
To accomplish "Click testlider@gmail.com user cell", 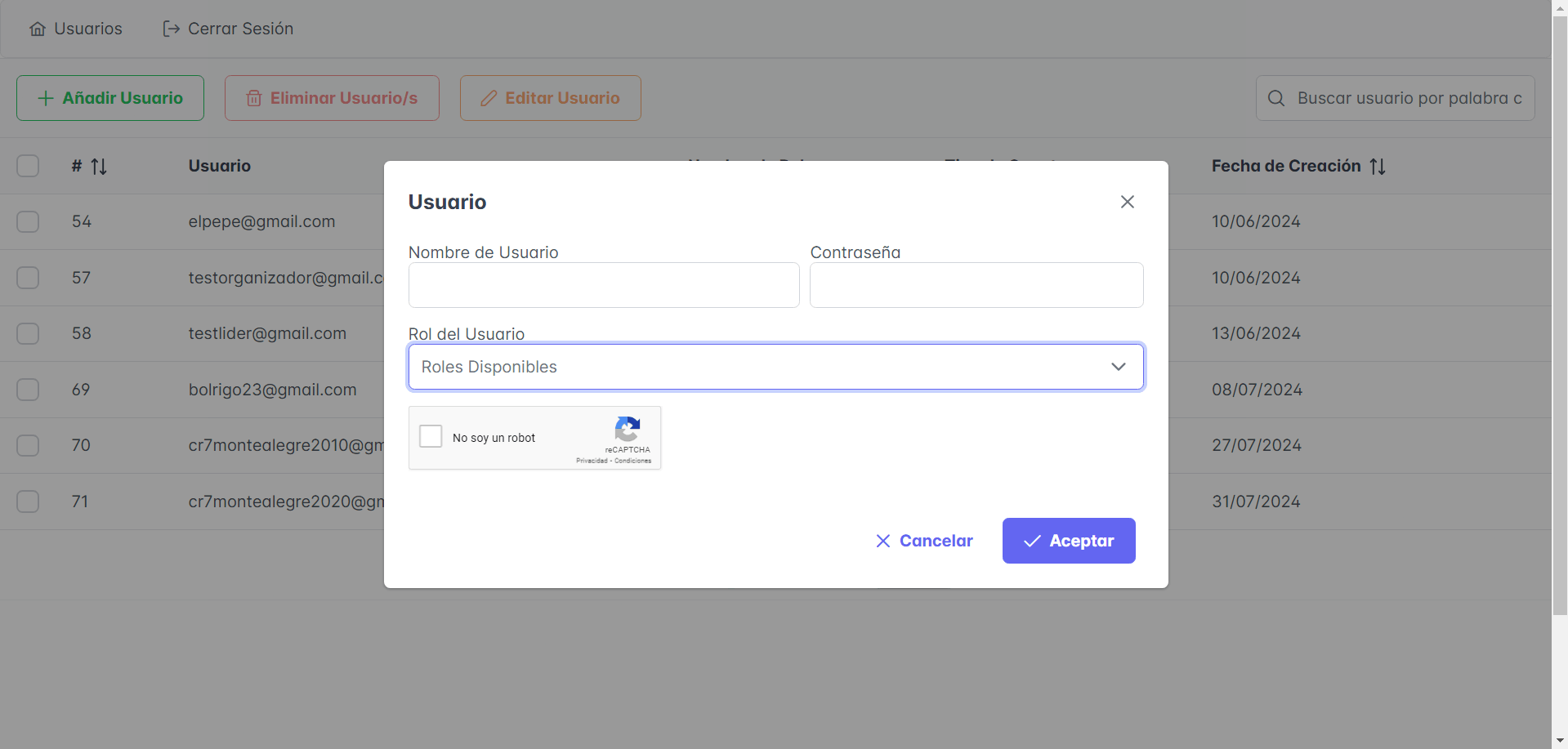I will click(x=267, y=333).
